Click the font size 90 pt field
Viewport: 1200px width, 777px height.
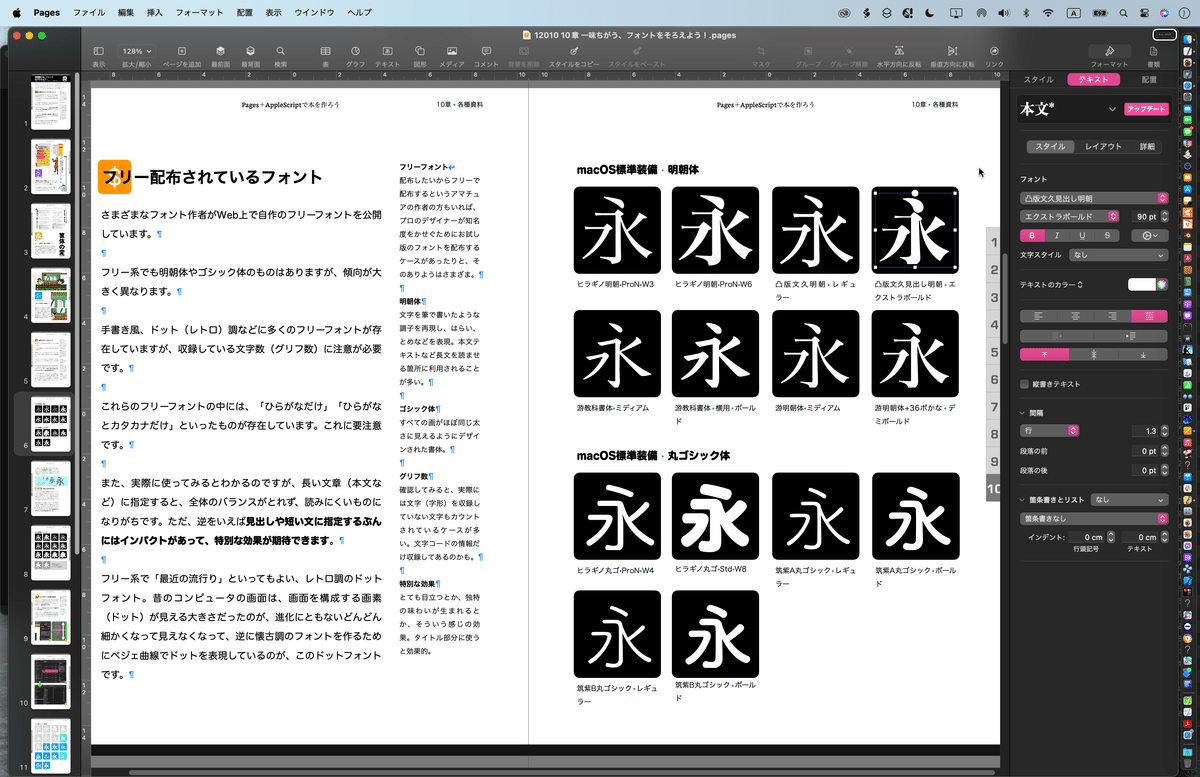click(x=1144, y=216)
